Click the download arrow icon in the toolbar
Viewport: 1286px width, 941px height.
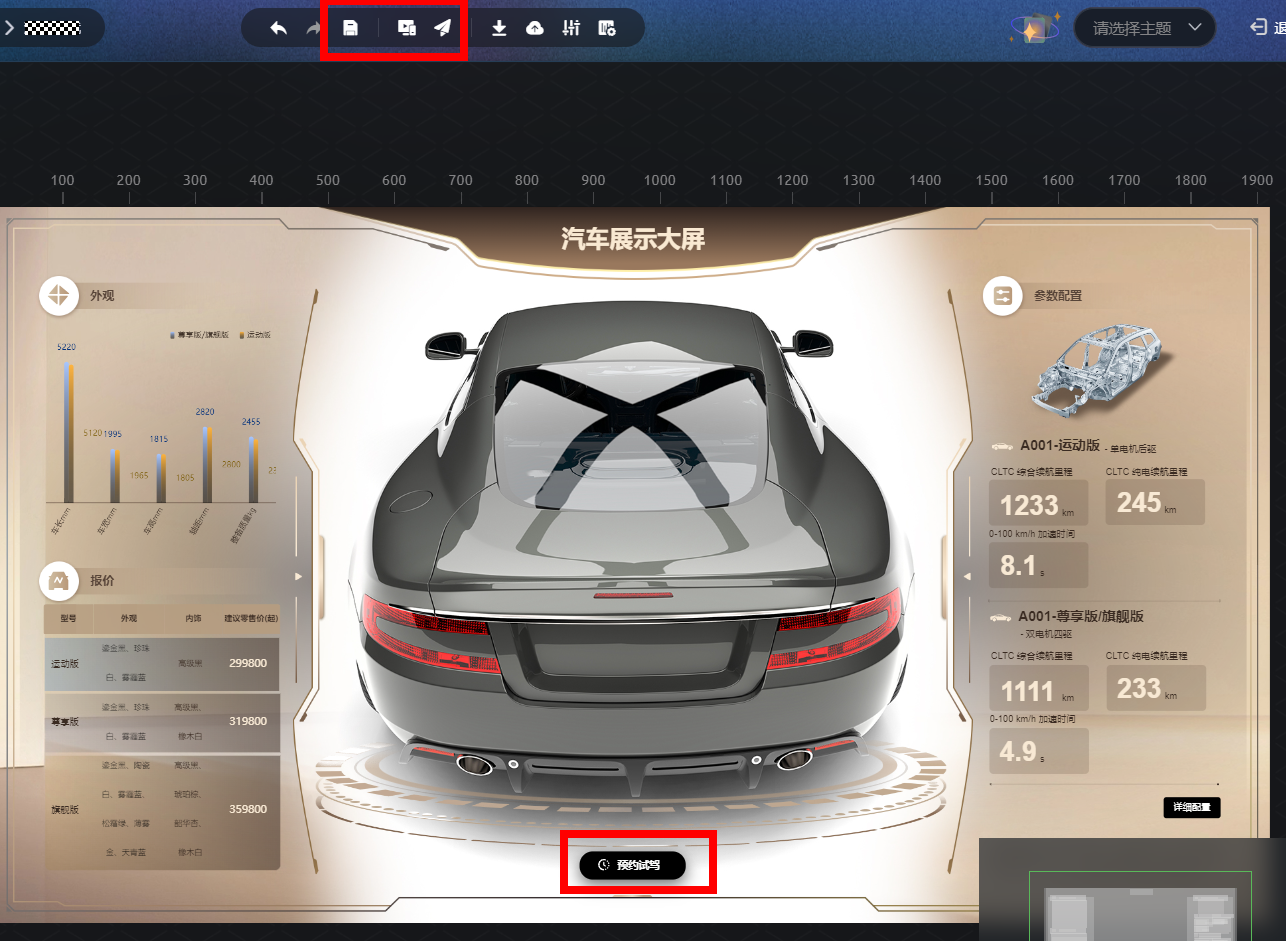click(499, 28)
